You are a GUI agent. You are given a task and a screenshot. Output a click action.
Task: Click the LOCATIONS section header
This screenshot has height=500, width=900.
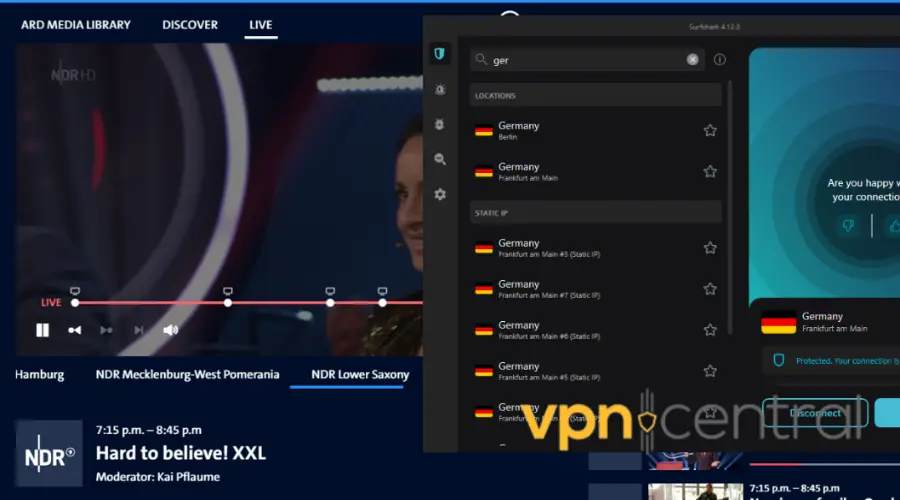click(595, 95)
